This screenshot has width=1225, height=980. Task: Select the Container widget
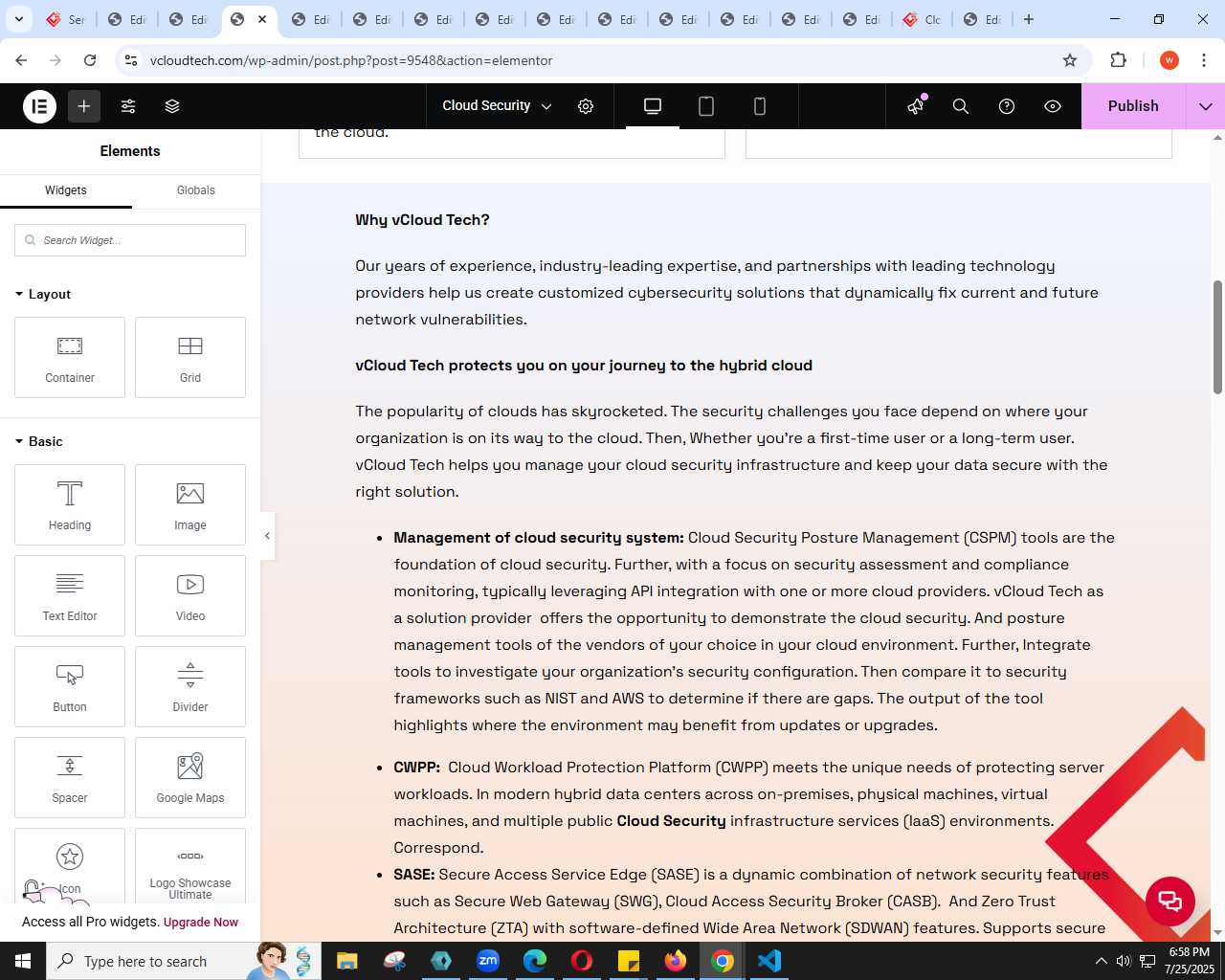(70, 357)
